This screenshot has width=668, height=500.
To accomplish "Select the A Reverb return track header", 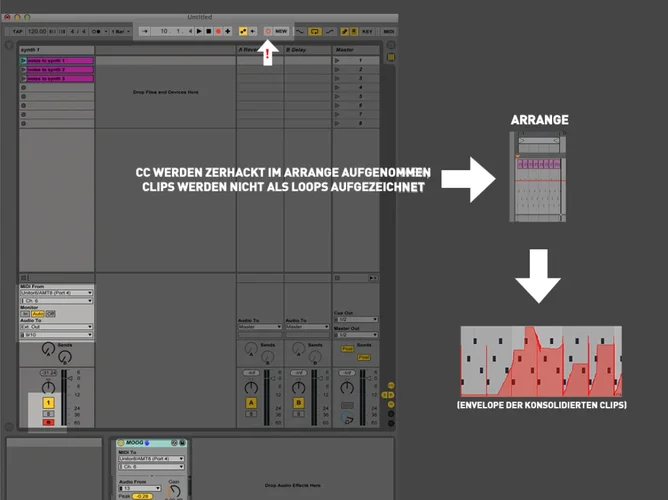I will point(260,50).
